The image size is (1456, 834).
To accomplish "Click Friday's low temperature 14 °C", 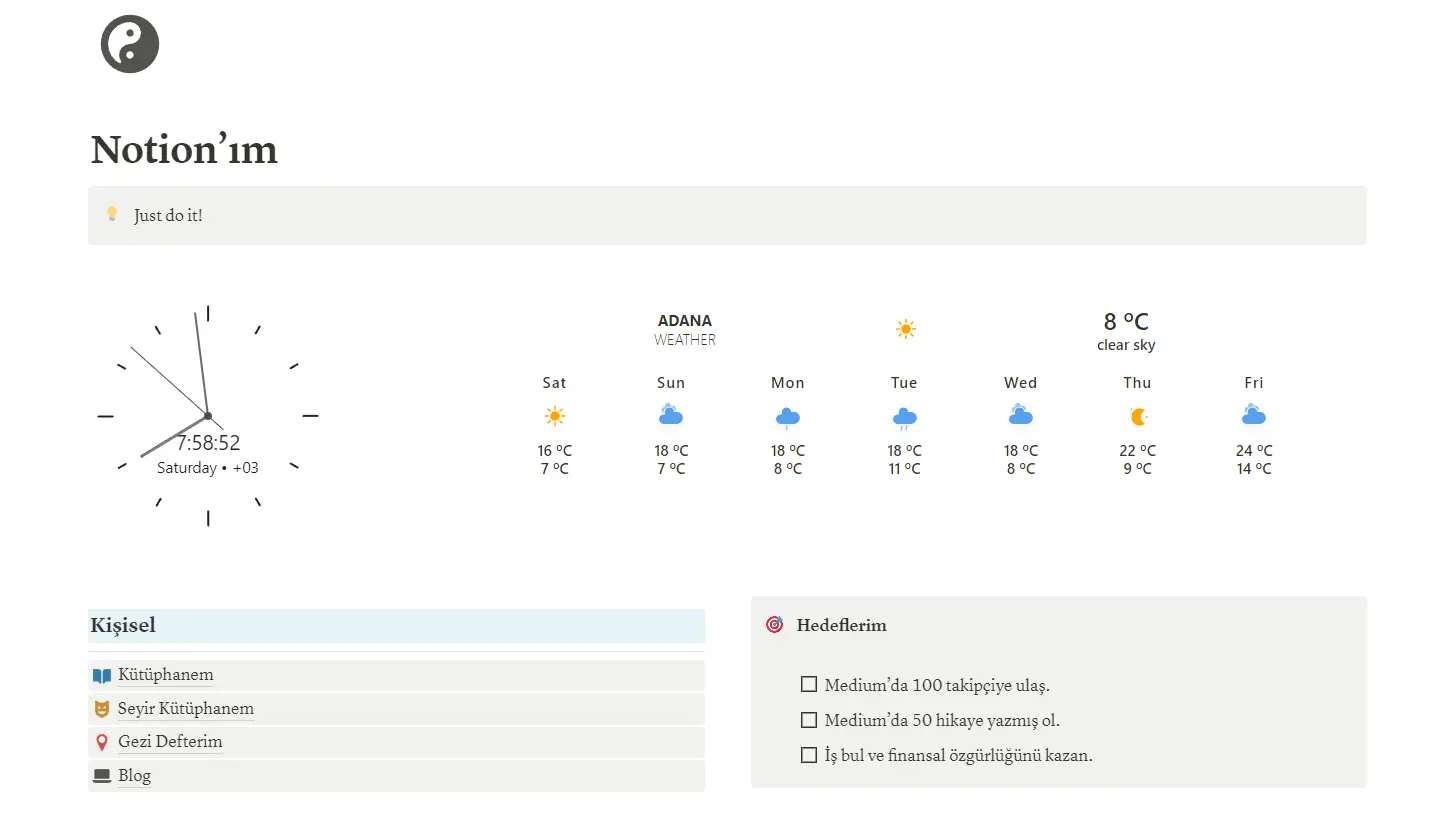I will [1254, 469].
